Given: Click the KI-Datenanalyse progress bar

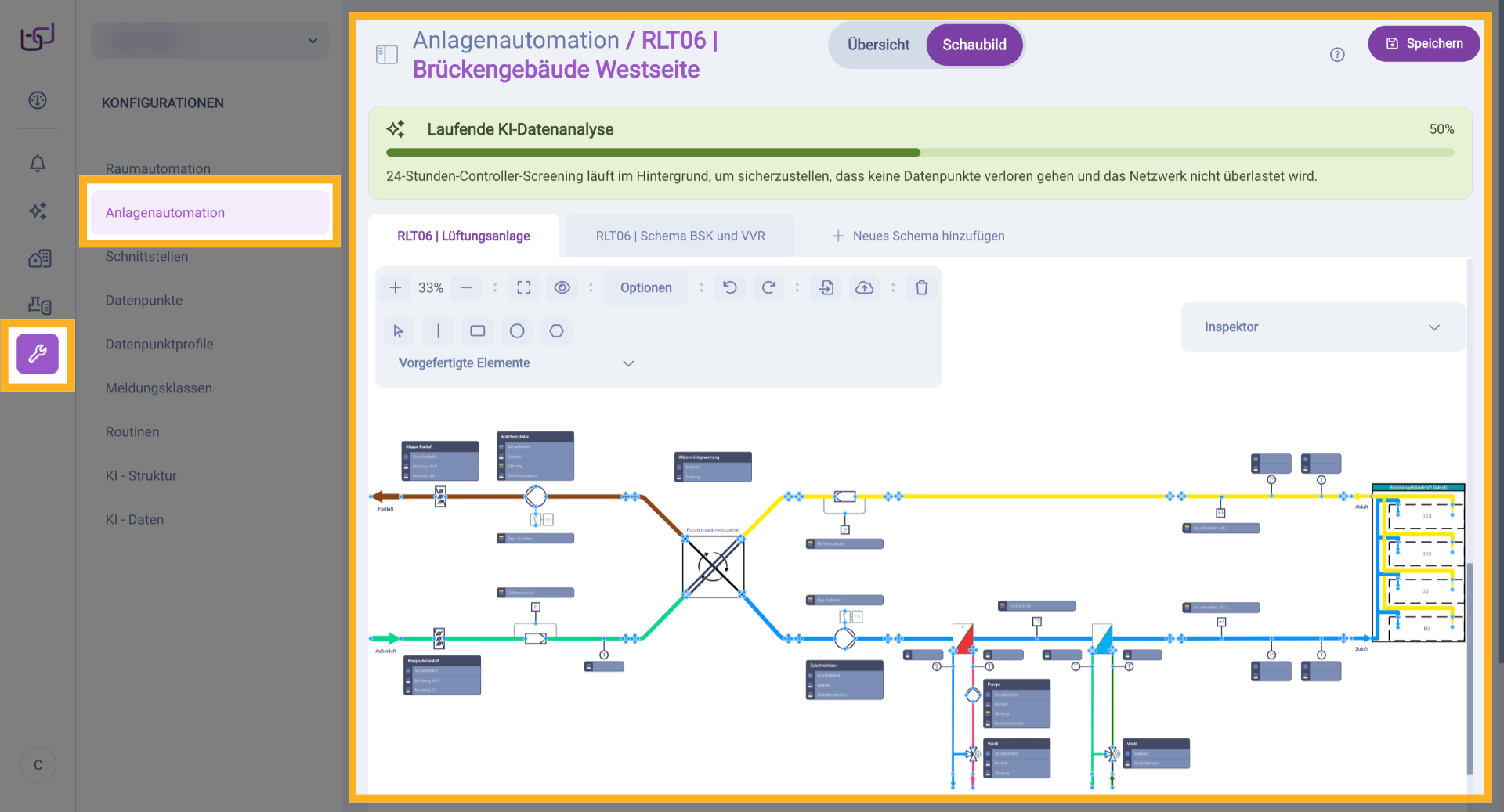Looking at the screenshot, I should tap(920, 153).
